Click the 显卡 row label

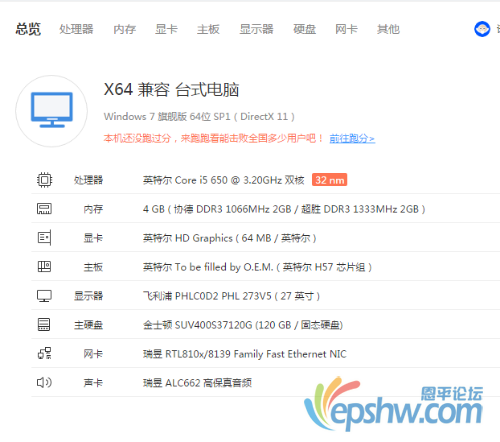pos(93,238)
